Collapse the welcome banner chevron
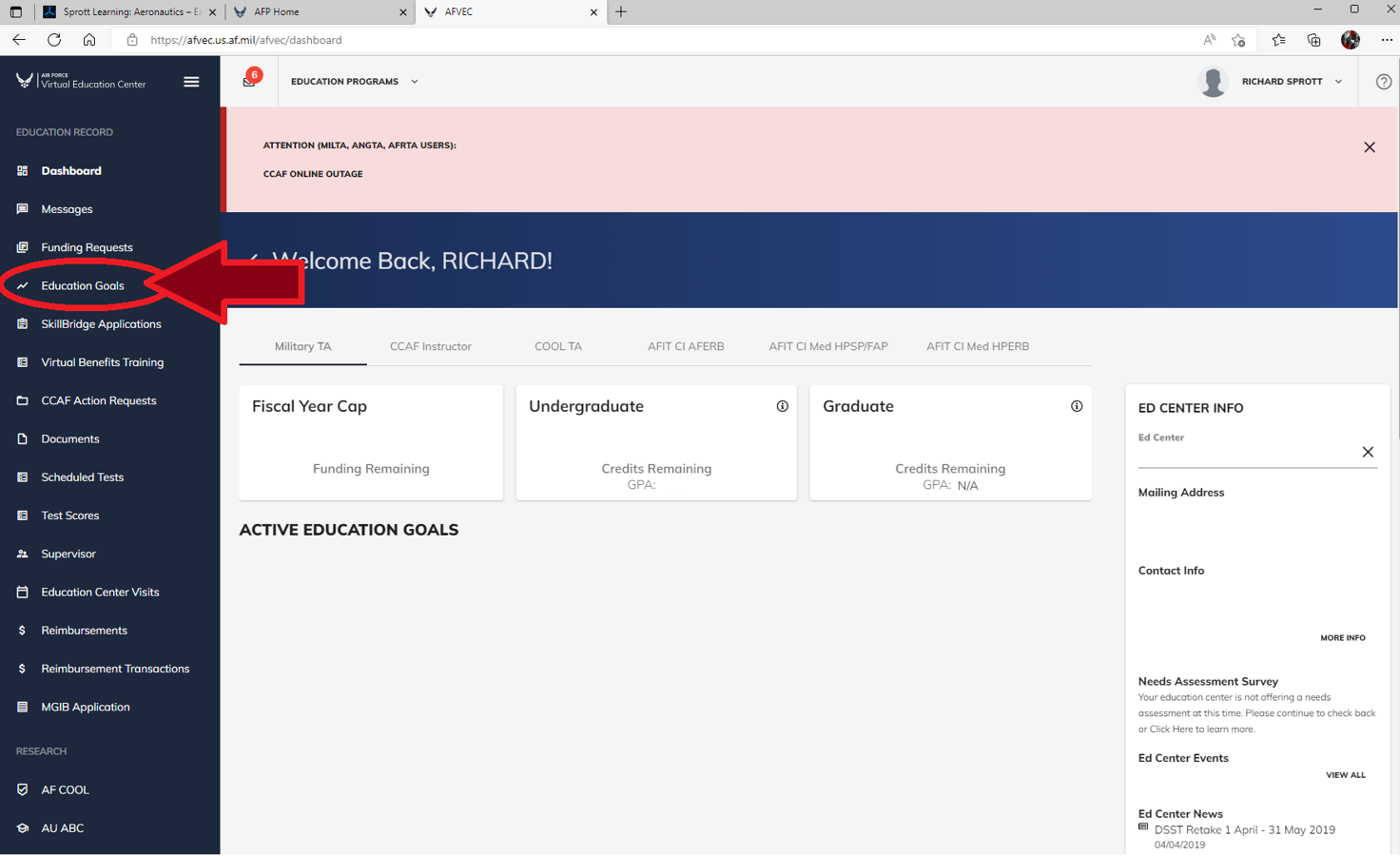Screen dimensions: 1400x856 [253, 260]
